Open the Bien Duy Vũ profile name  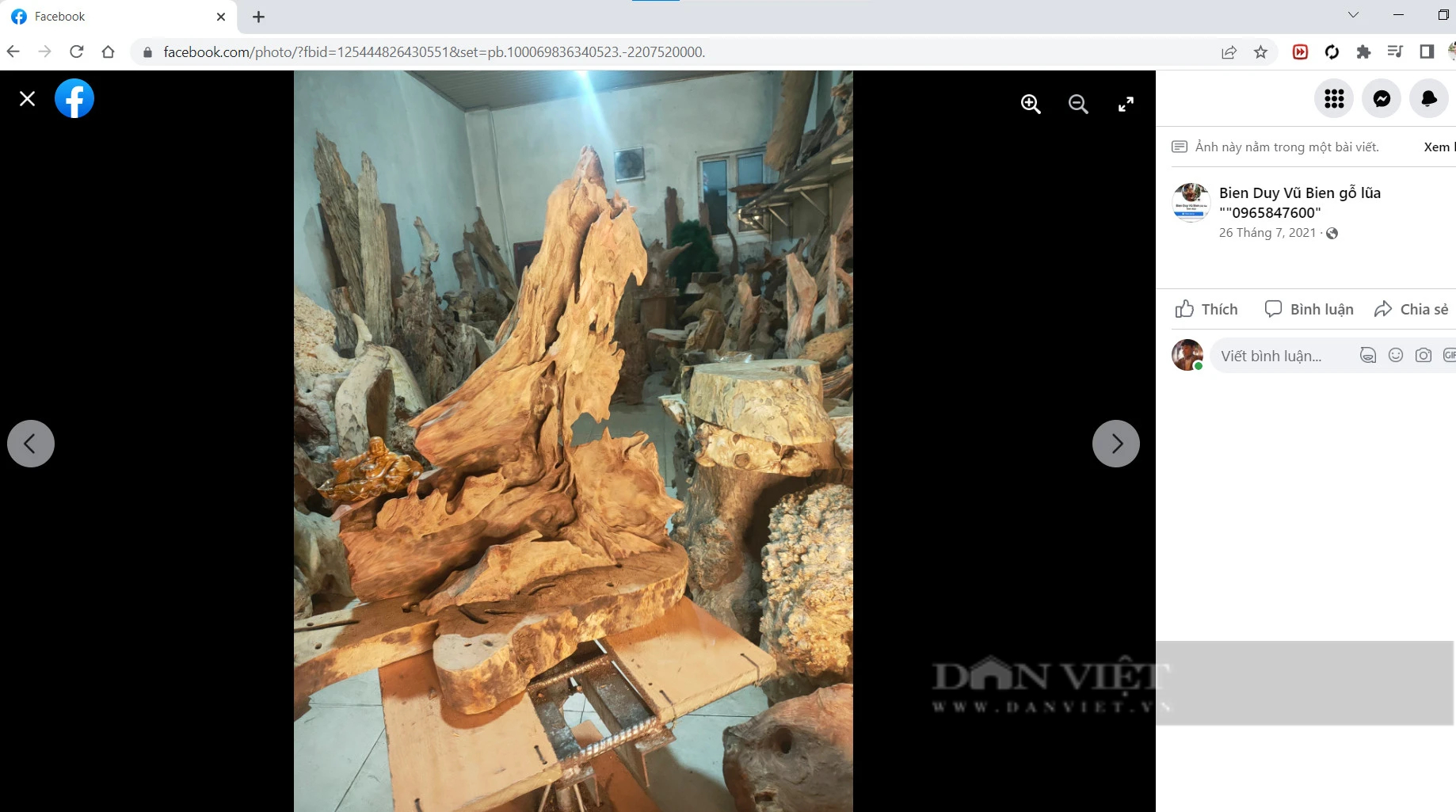(x=1300, y=202)
